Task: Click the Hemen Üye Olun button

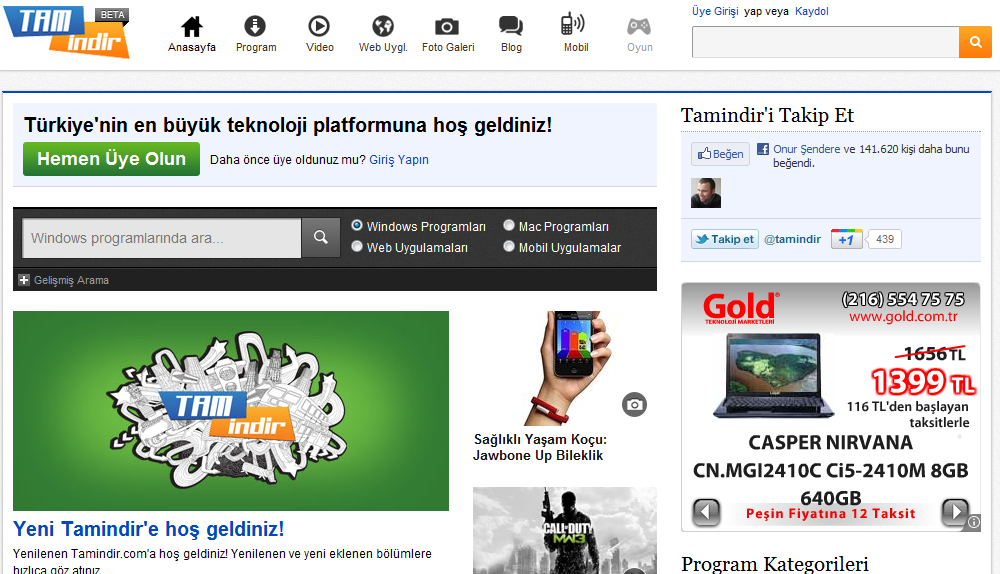Action: pyautogui.click(x=111, y=159)
